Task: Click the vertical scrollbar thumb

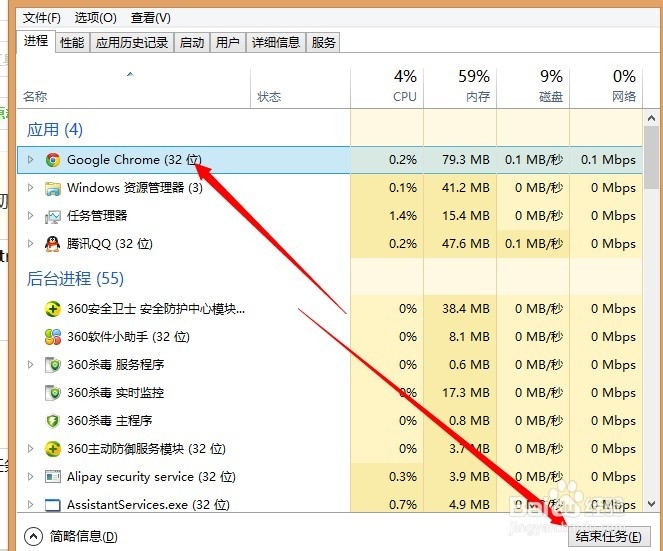Action: (651, 157)
